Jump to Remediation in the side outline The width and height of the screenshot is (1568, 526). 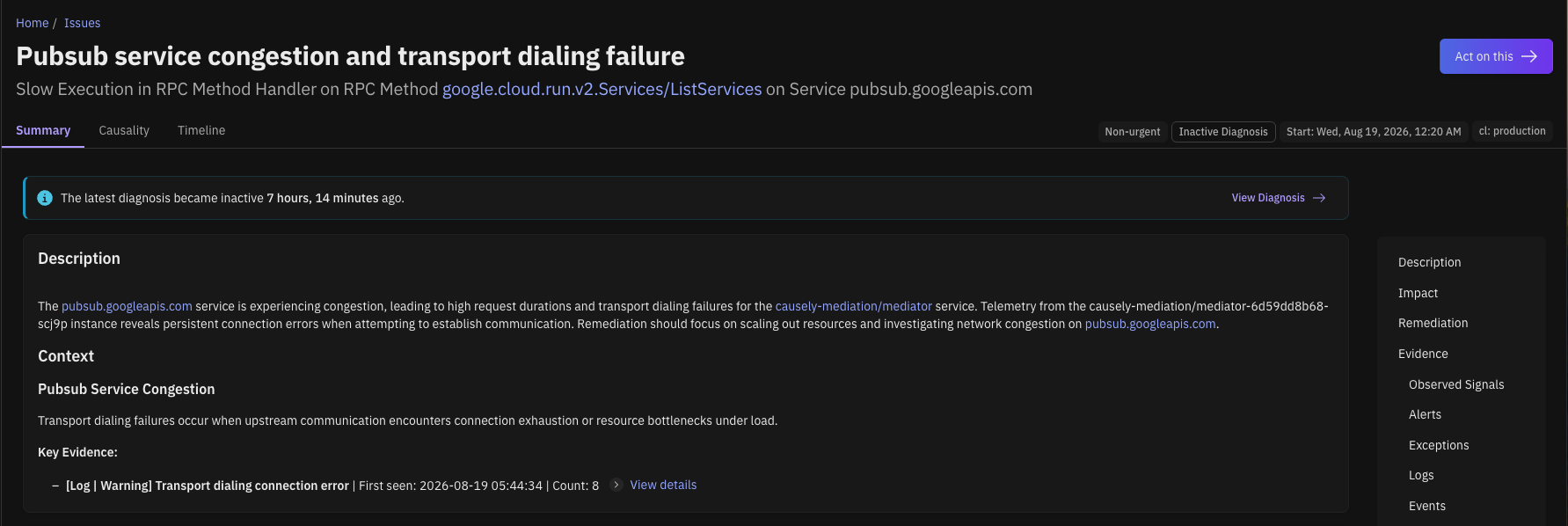click(1433, 323)
